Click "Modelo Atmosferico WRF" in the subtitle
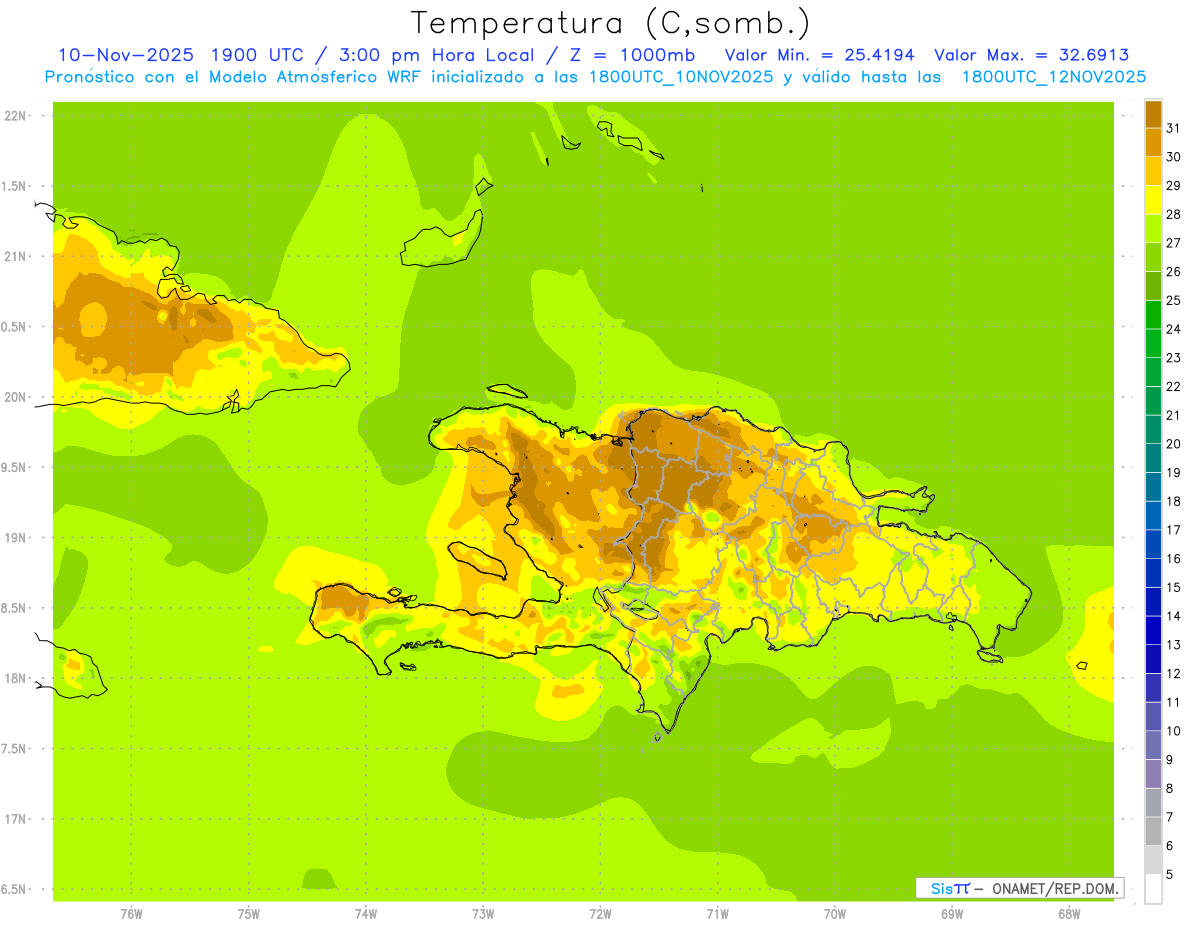 316,76
